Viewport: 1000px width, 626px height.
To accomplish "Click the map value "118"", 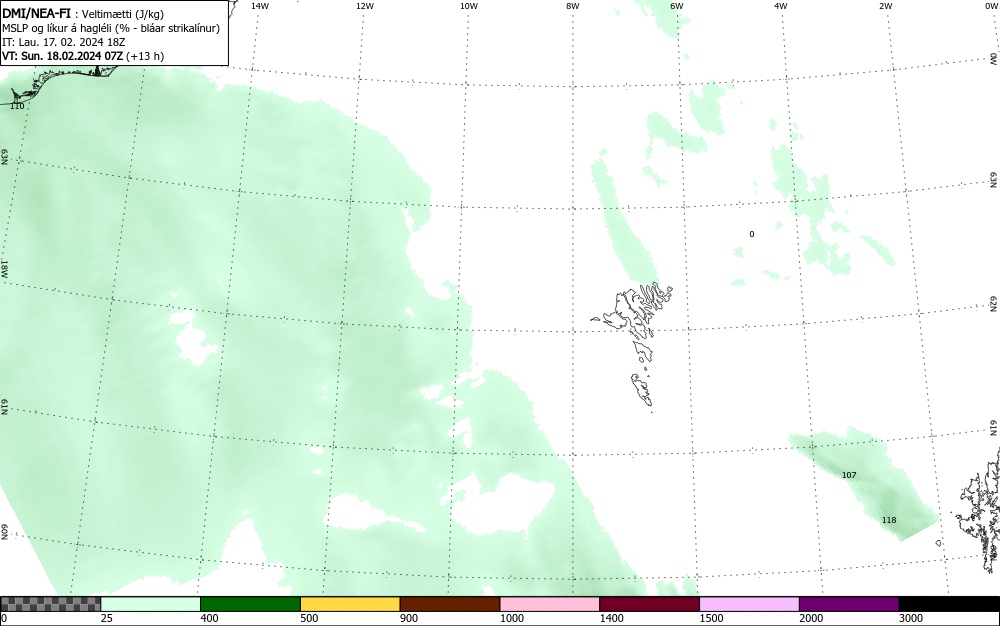I will (889, 520).
